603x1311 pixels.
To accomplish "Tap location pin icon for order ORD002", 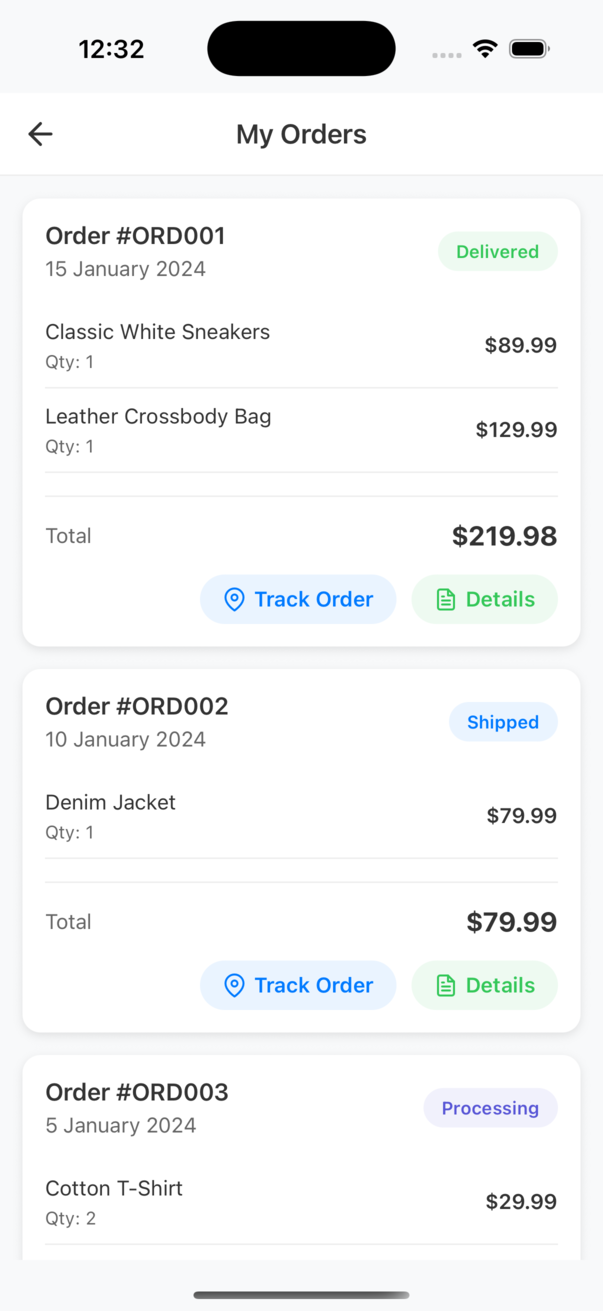I will point(234,986).
